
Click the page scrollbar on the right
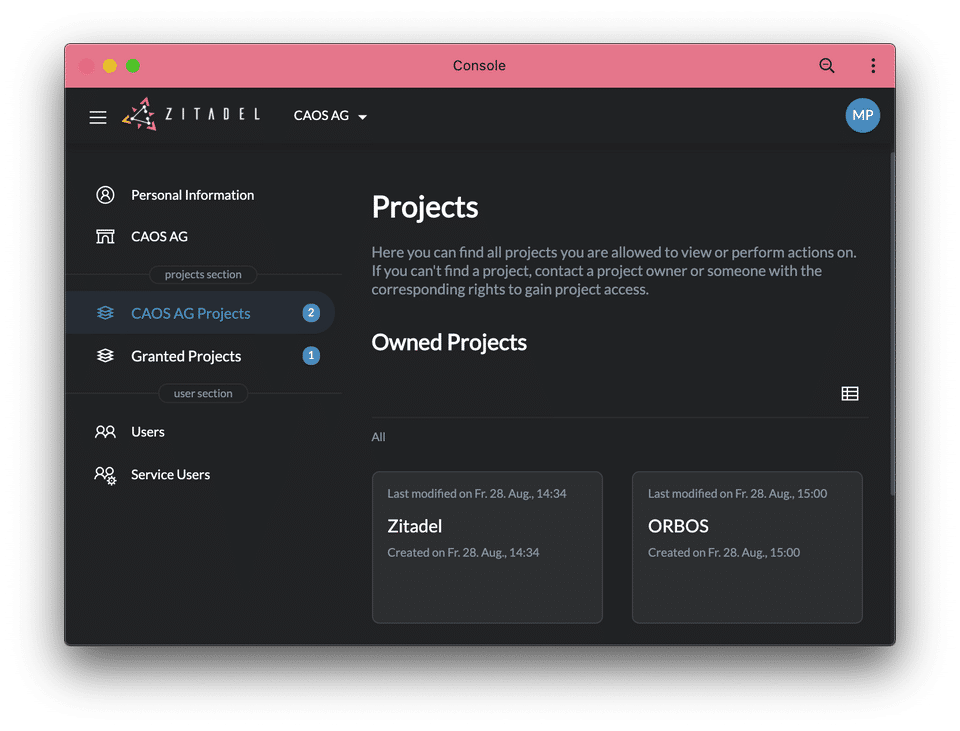(893, 323)
